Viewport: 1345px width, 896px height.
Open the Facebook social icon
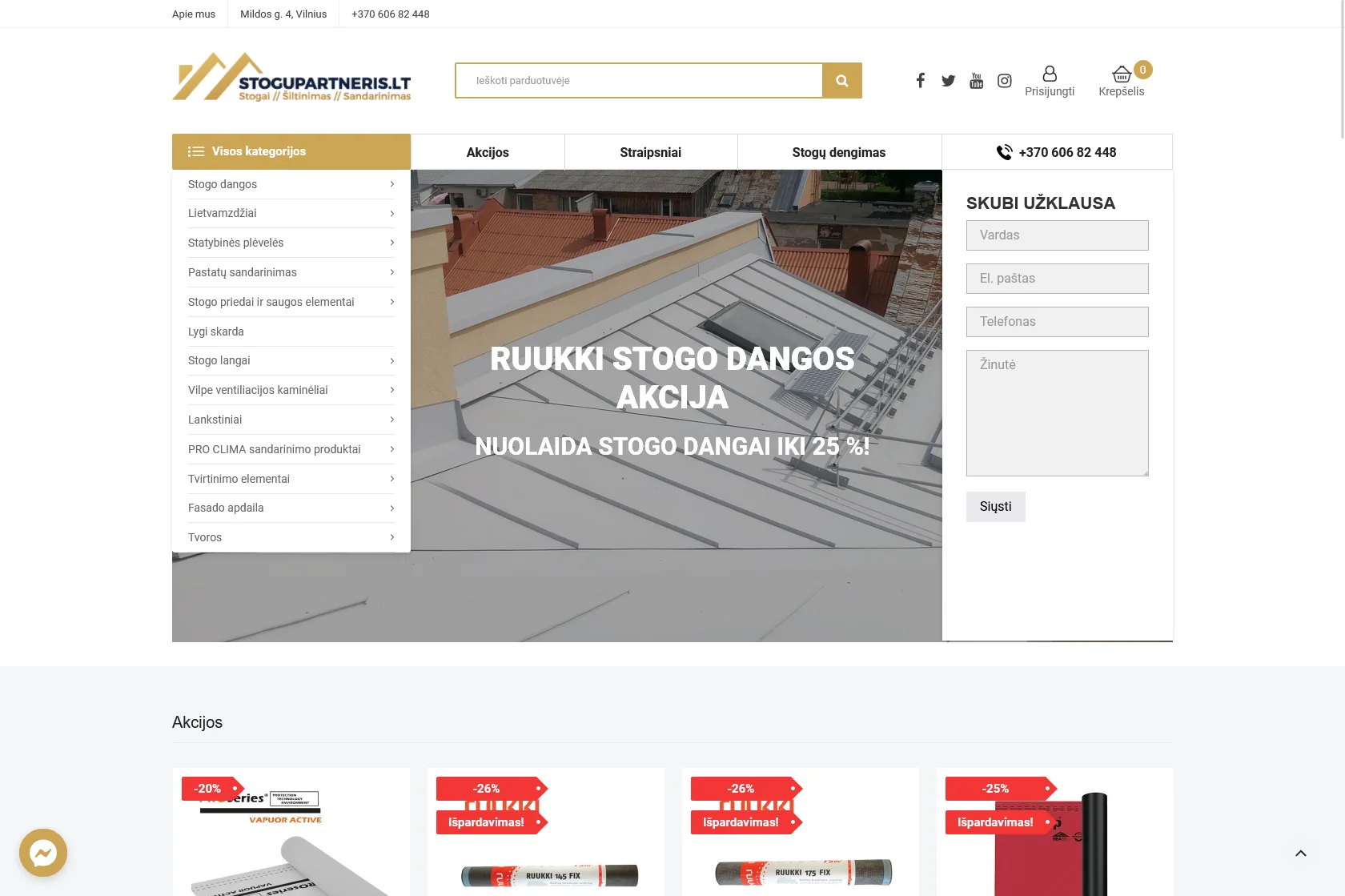pyautogui.click(x=921, y=80)
